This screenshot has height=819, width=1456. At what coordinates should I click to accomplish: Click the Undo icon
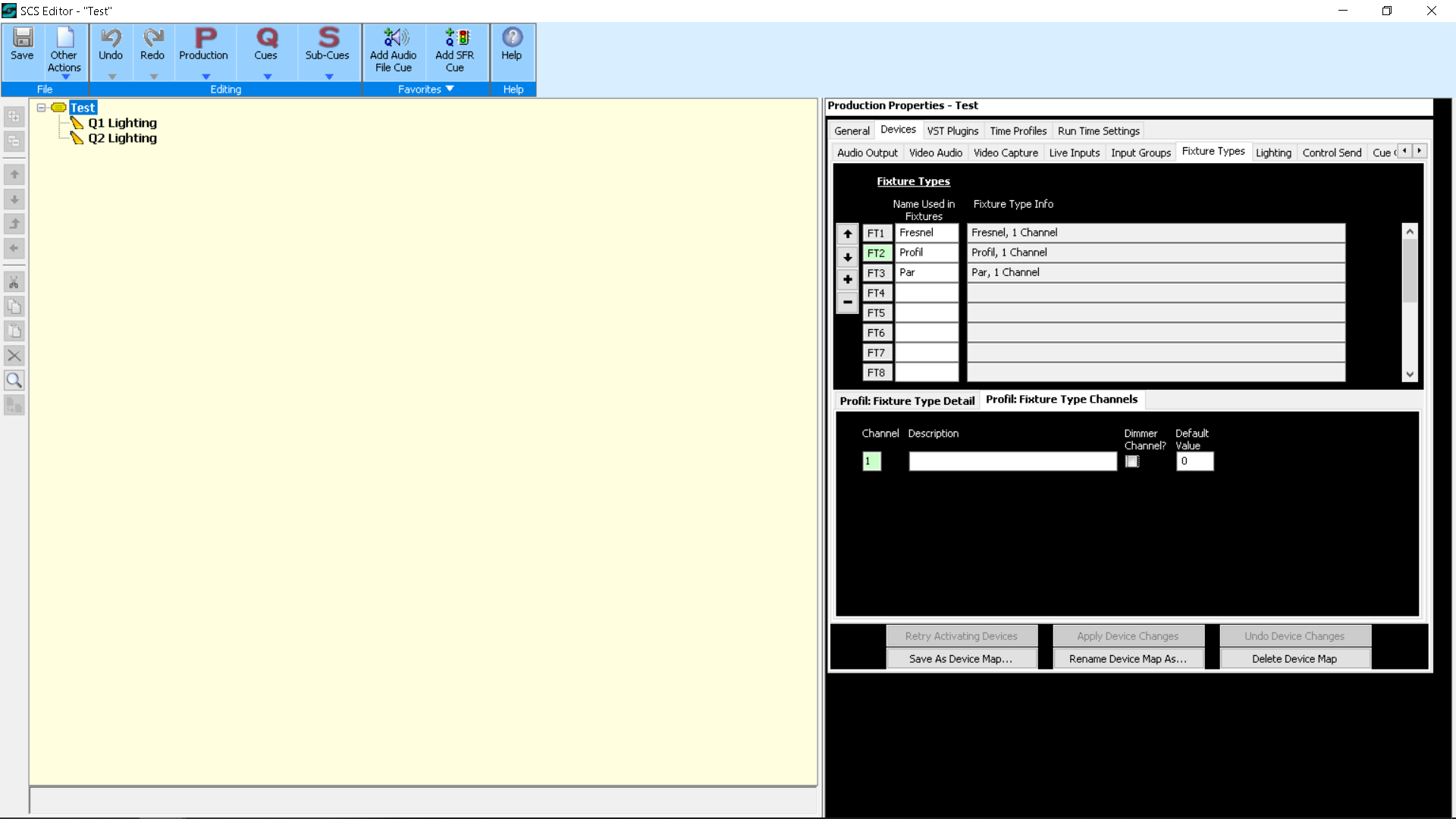(111, 38)
